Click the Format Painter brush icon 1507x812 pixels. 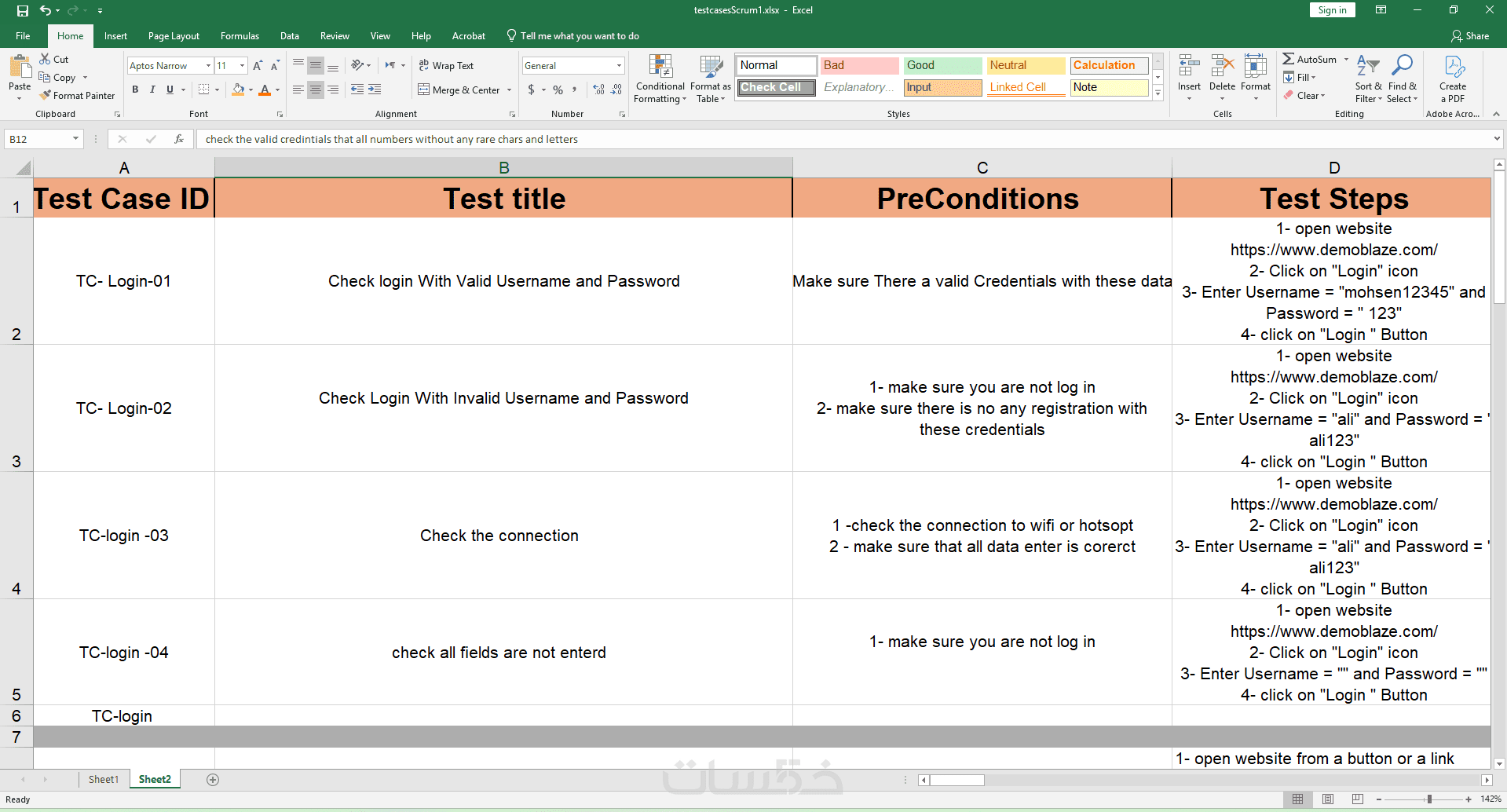pyautogui.click(x=46, y=95)
